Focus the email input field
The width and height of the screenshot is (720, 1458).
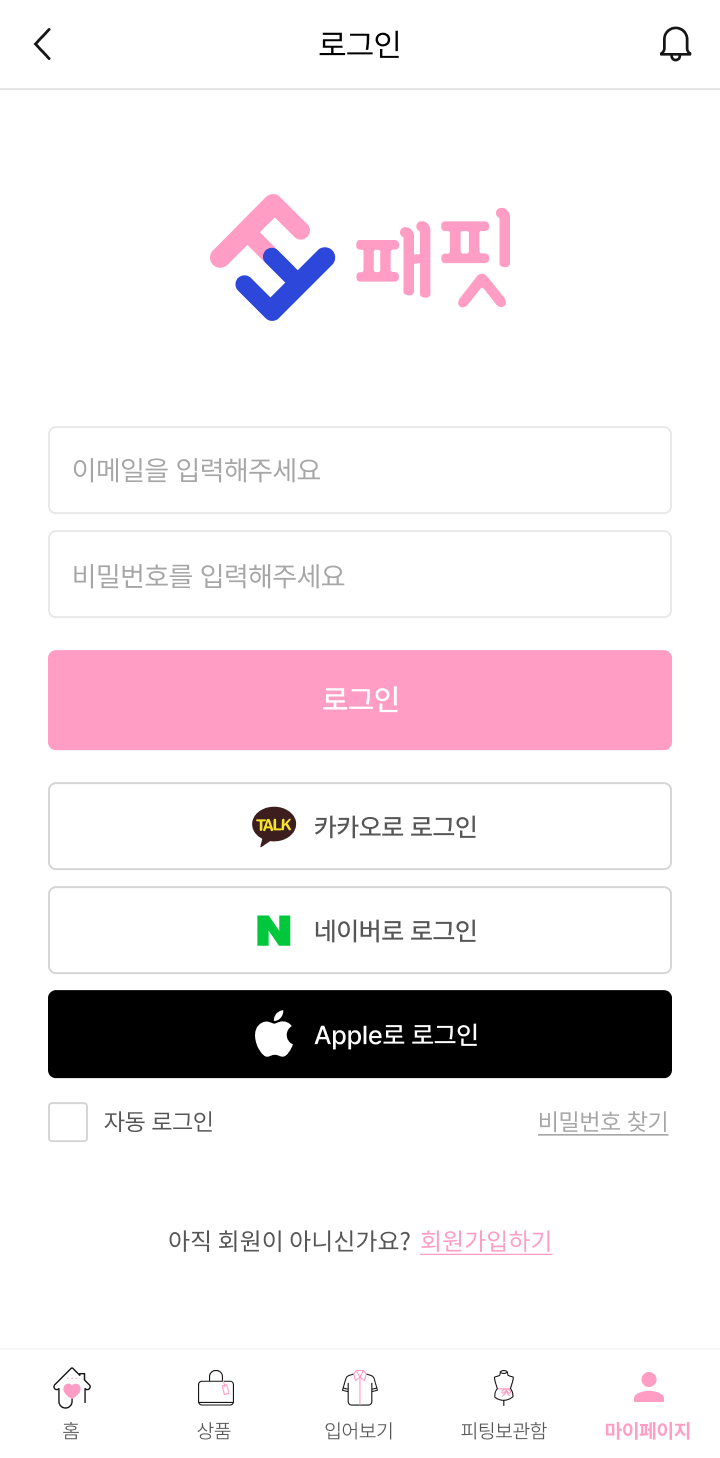tap(360, 470)
